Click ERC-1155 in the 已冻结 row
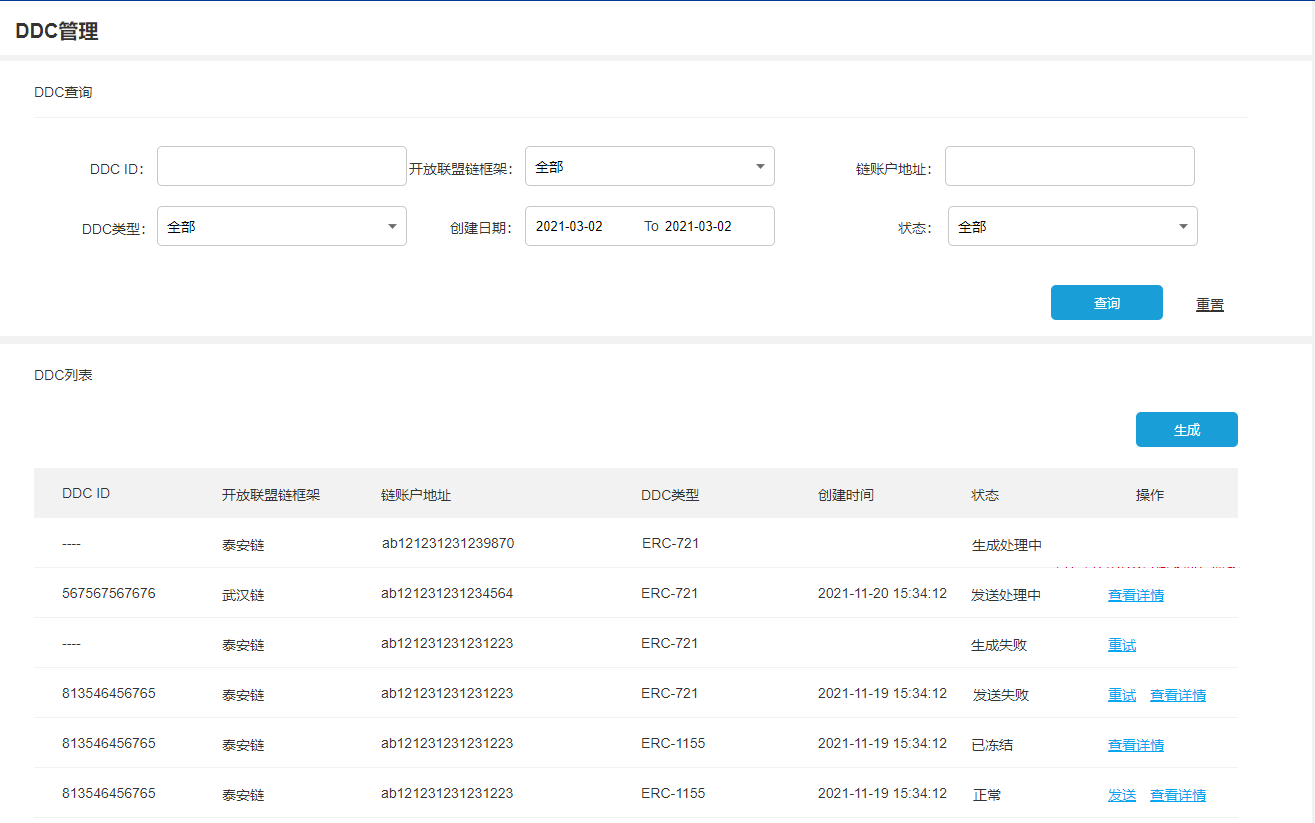Image resolution: width=1315 pixels, height=823 pixels. pos(673,743)
